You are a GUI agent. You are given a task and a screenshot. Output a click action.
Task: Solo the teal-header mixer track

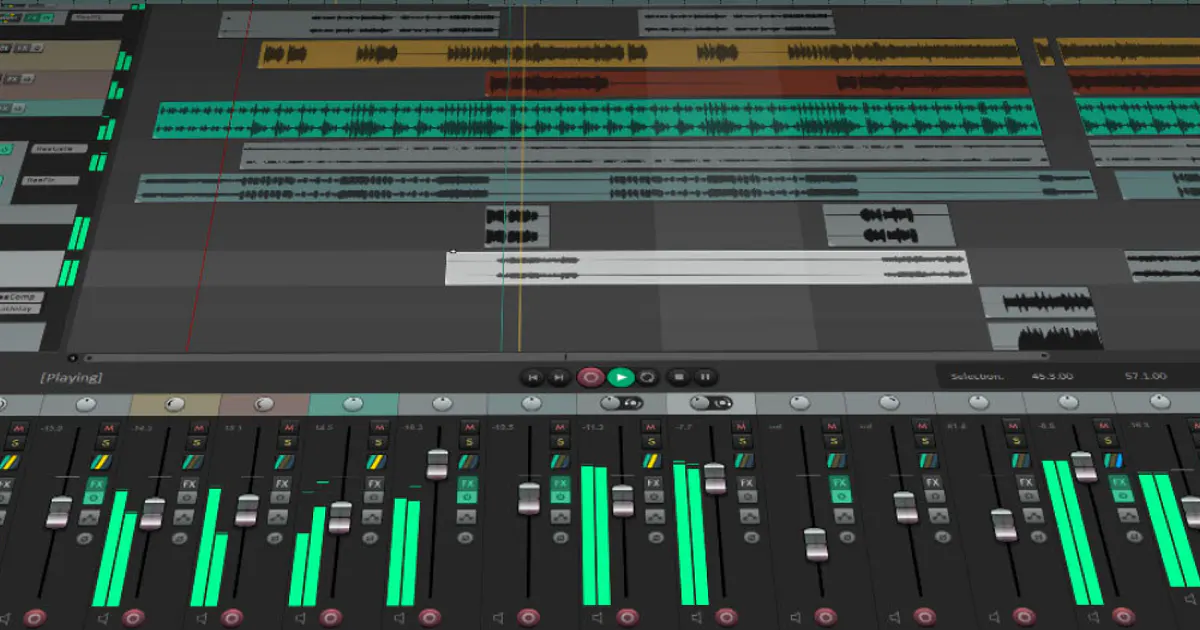click(x=378, y=443)
